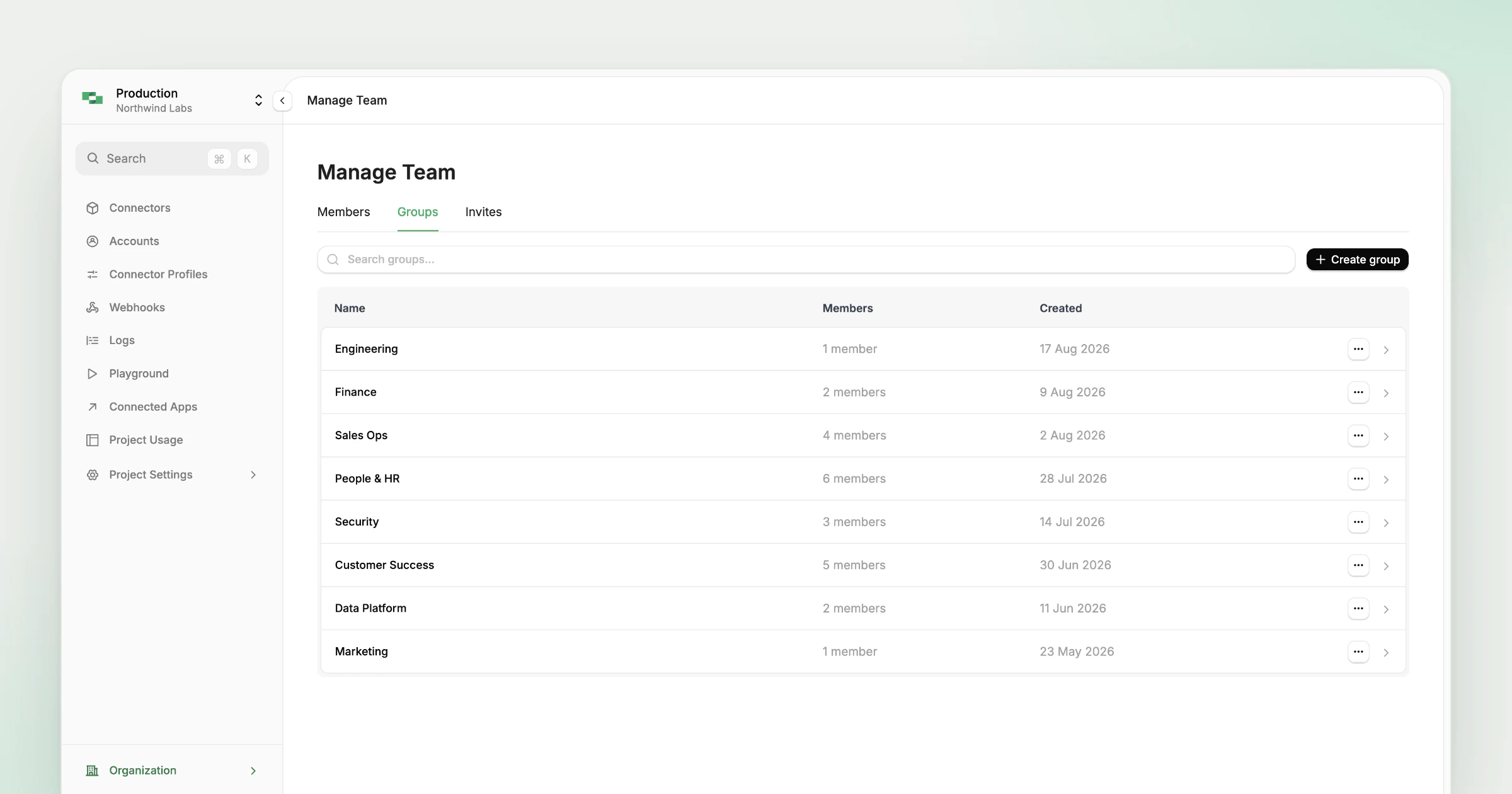Screen dimensions: 1512x794
Task: Click the Connectors cube icon
Action: point(93,208)
